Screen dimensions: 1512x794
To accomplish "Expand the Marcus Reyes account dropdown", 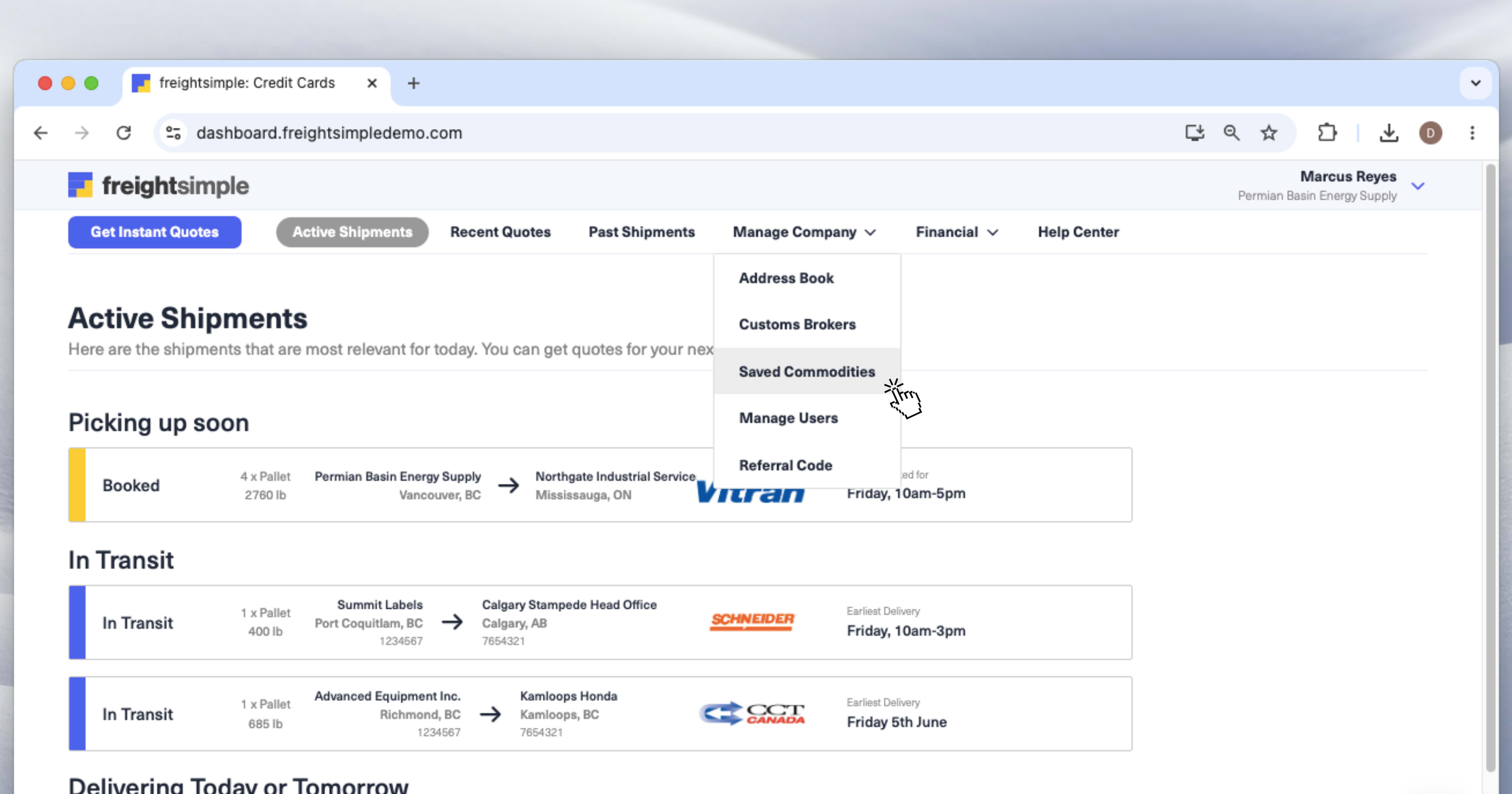I will pos(1417,186).
